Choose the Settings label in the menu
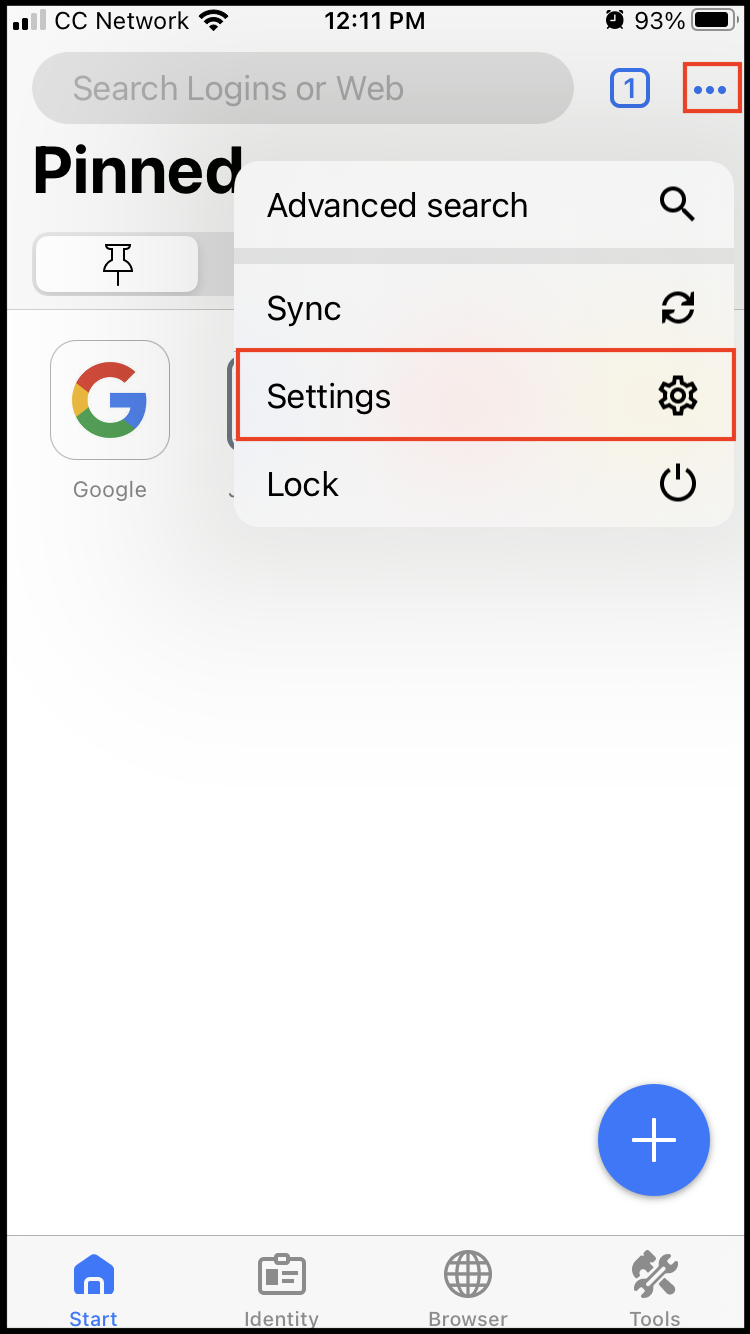Viewport: 750px width, 1334px height. 329,396
